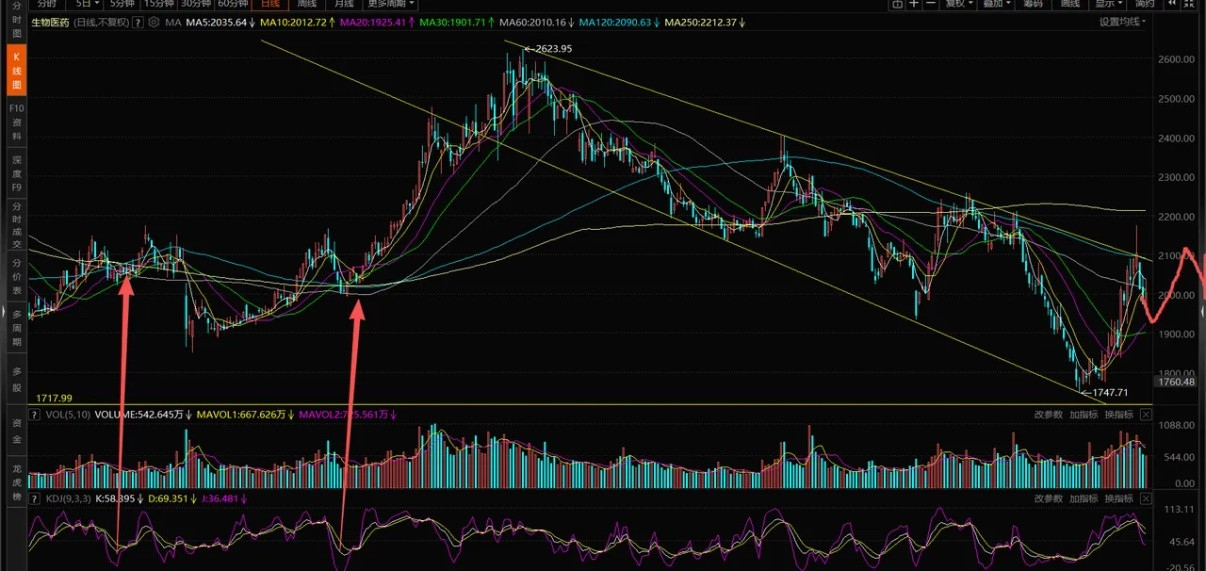Screen dimensions: 1206x571
Task: Click the MA5:2035.64 value label
Action: coord(216,22)
